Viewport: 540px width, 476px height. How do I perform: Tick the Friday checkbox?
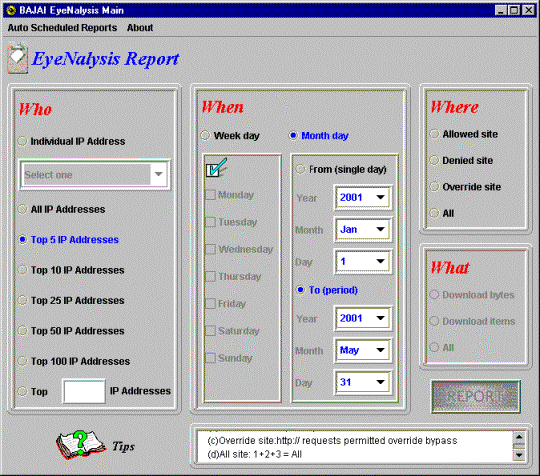210,304
